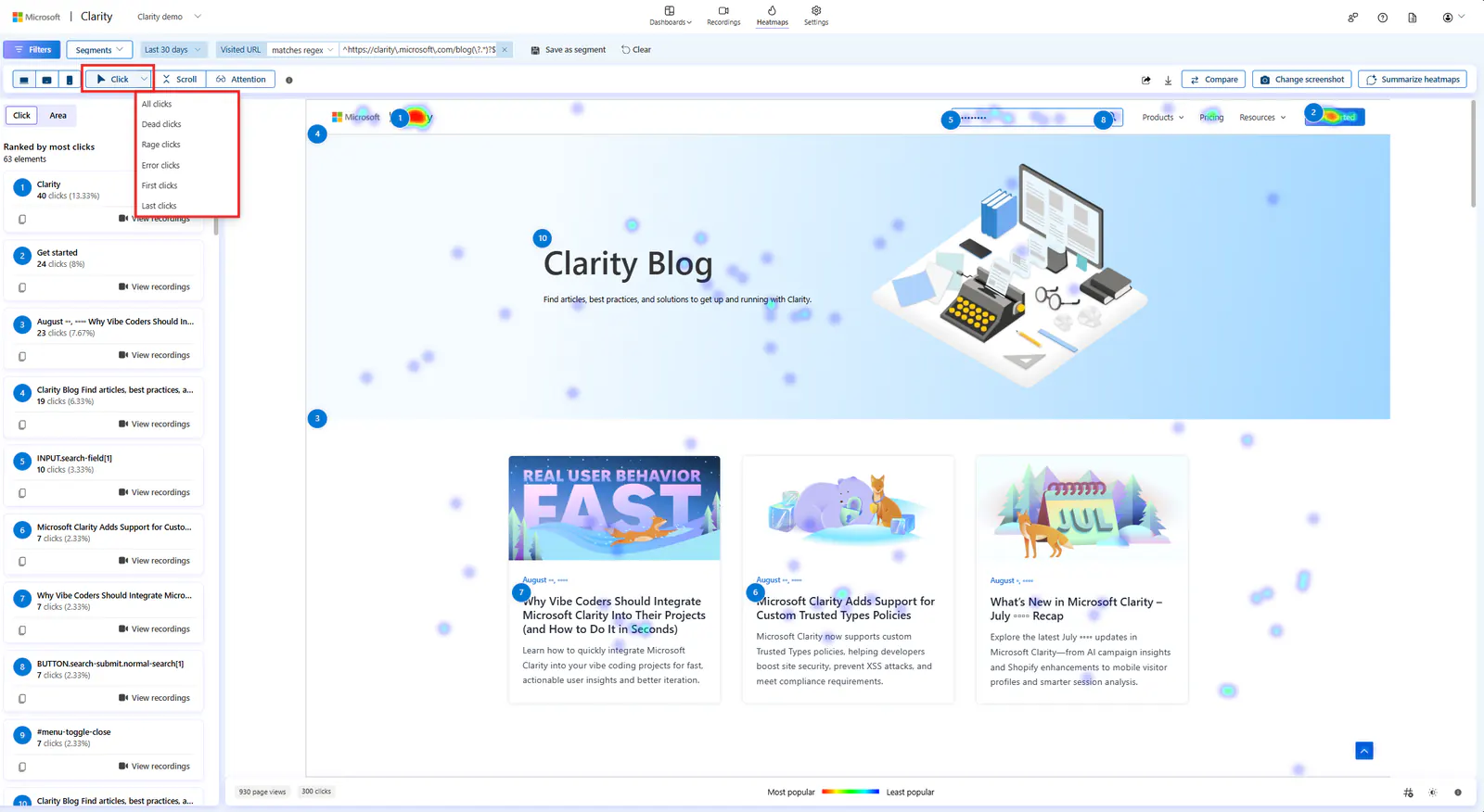Select the Area tab in side panel
The image size is (1484, 812).
click(58, 116)
